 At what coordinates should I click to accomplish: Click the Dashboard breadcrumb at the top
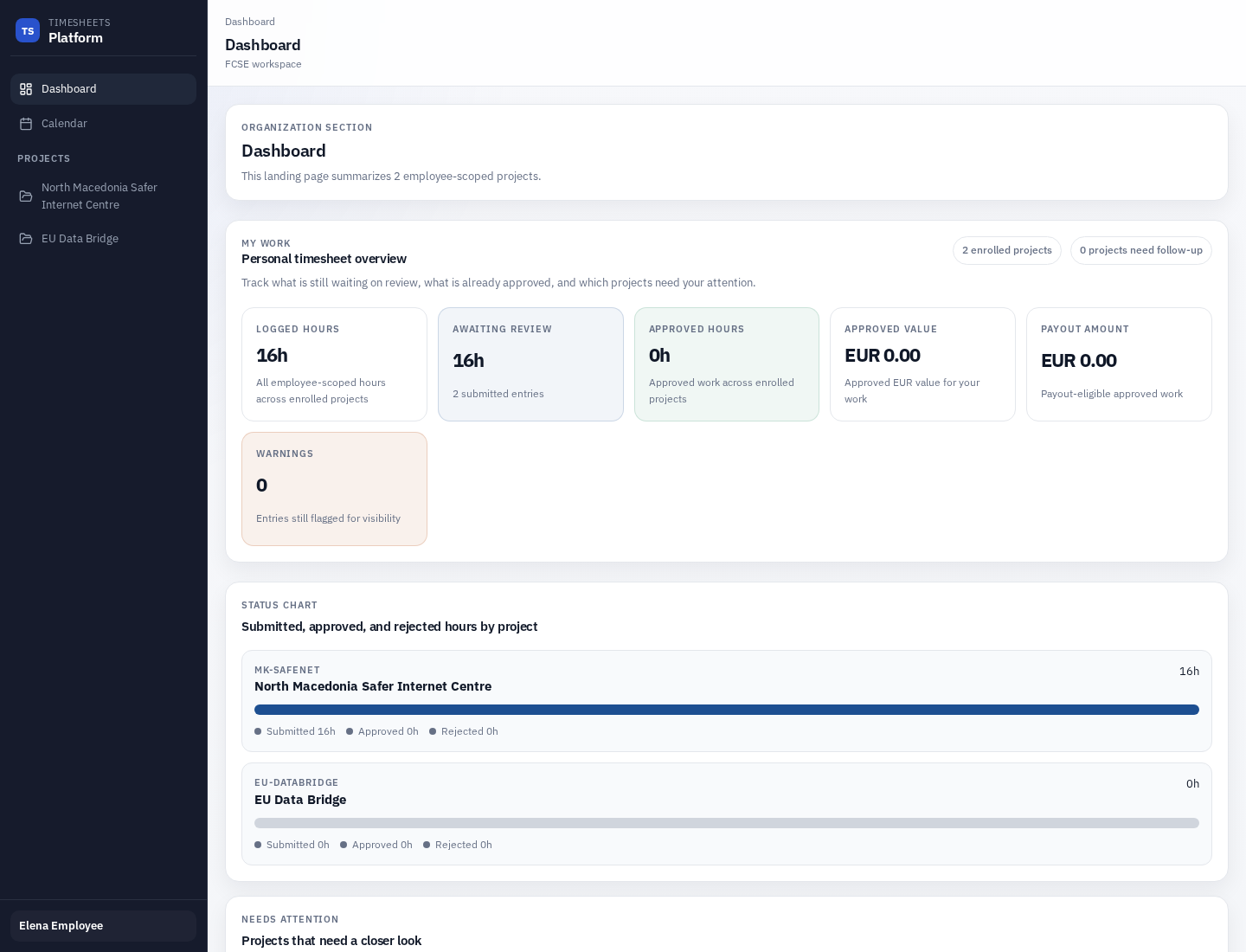tap(250, 22)
